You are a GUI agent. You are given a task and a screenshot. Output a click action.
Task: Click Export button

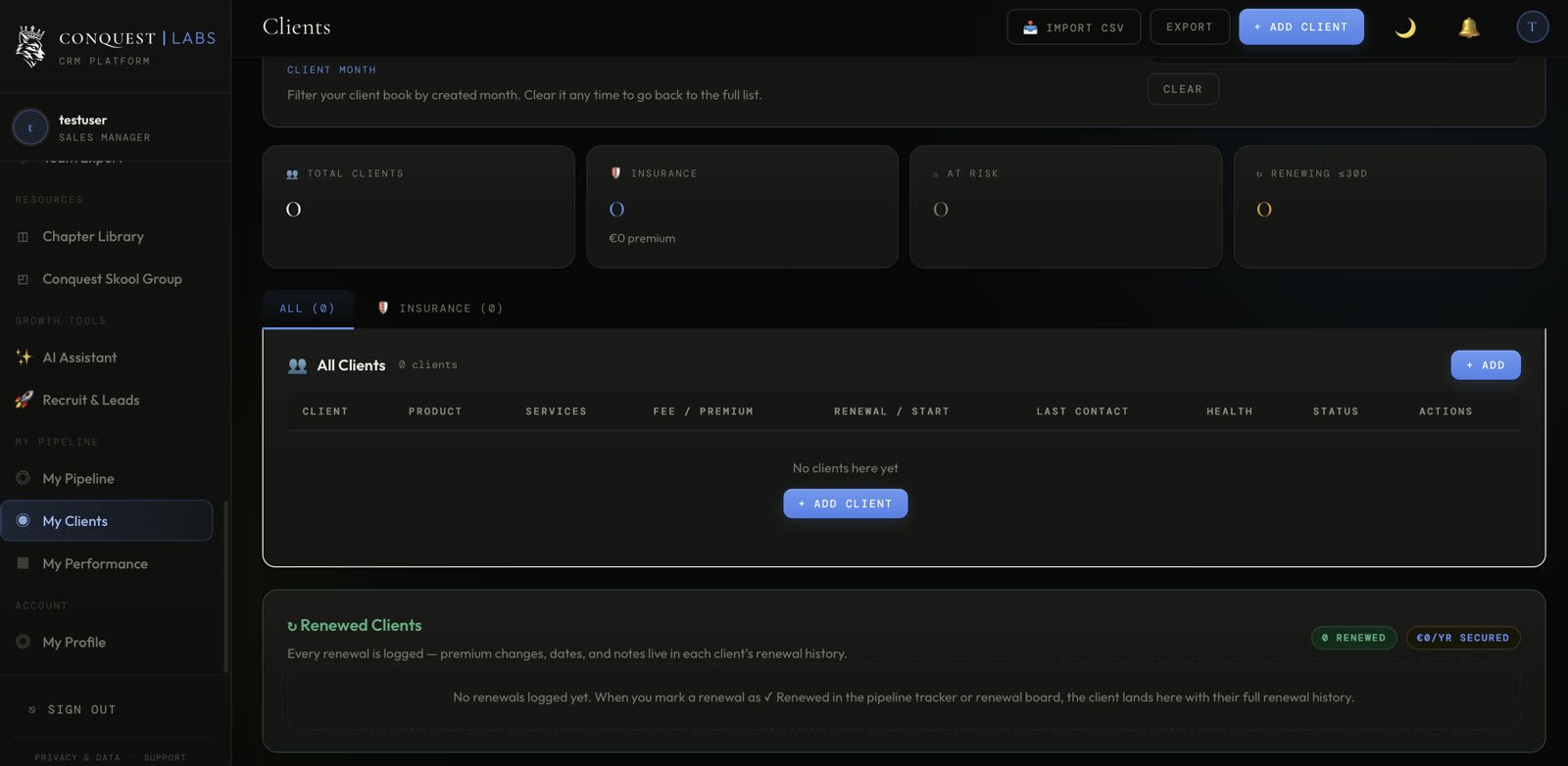pos(1190,27)
